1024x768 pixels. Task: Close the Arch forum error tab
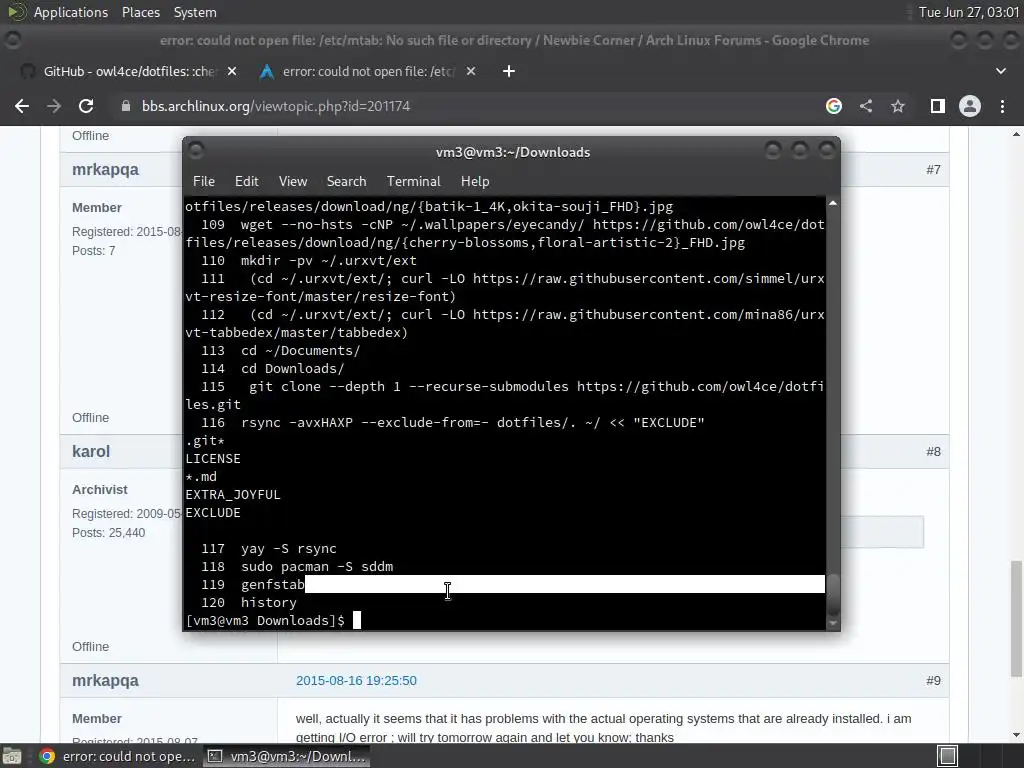tap(471, 71)
